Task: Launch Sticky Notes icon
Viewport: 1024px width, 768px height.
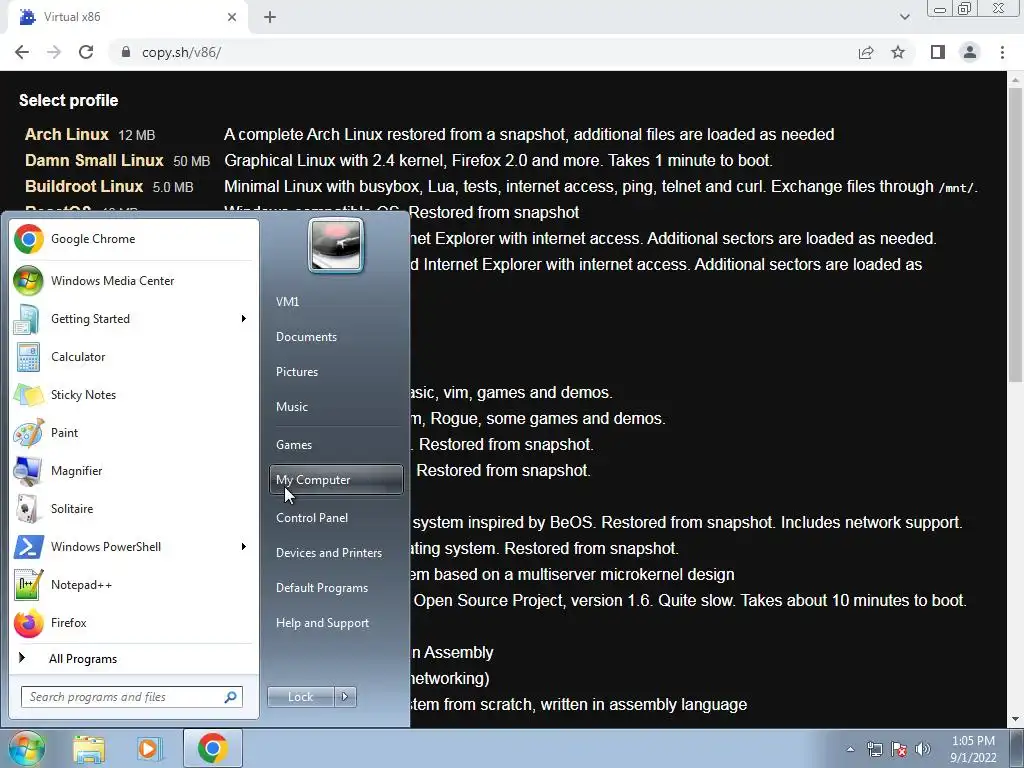Action: 29,394
